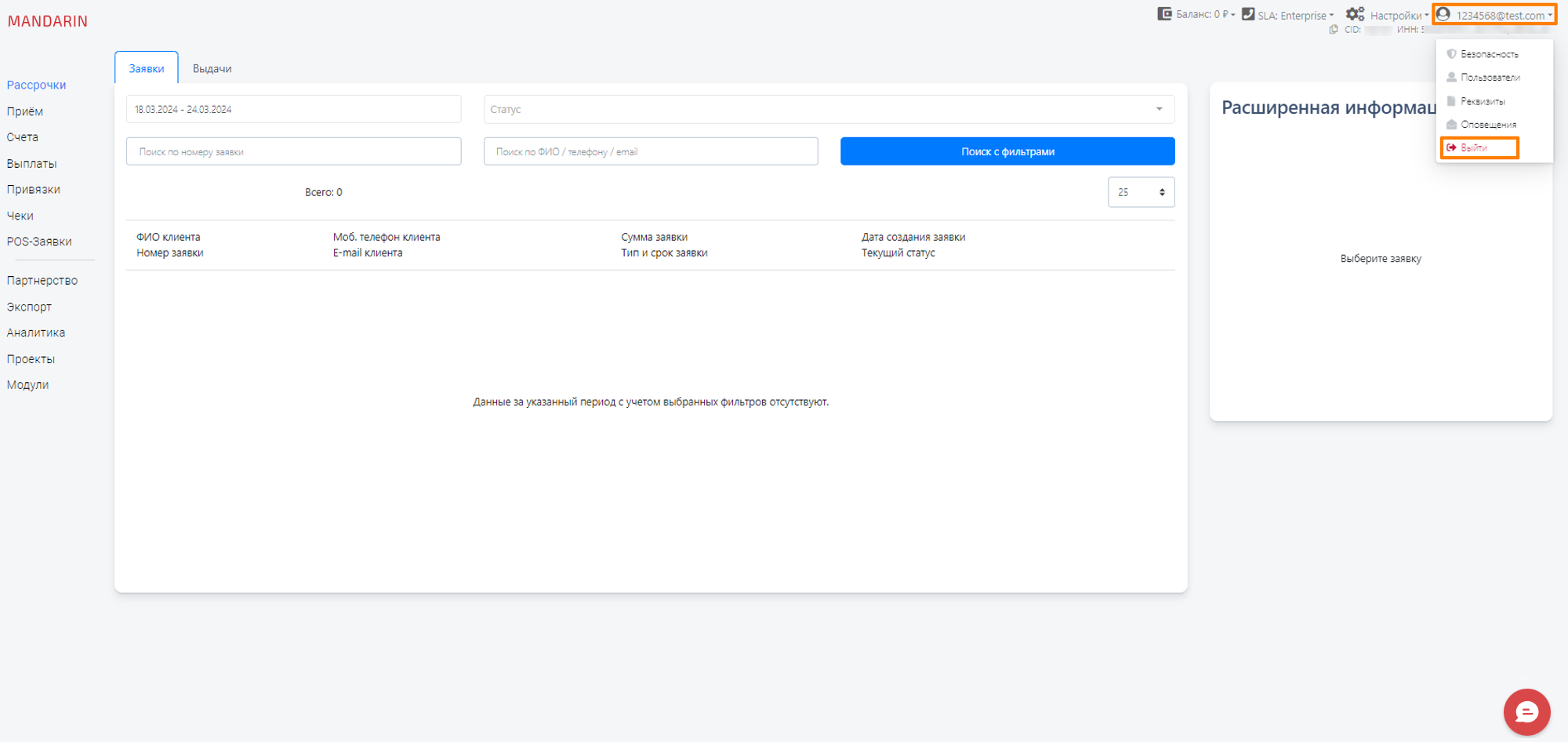This screenshot has width=1568, height=742.
Task: Click the user avatar icon
Action: (1443, 14)
